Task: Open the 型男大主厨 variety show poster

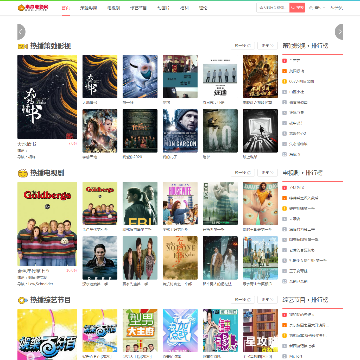Action: (140, 330)
